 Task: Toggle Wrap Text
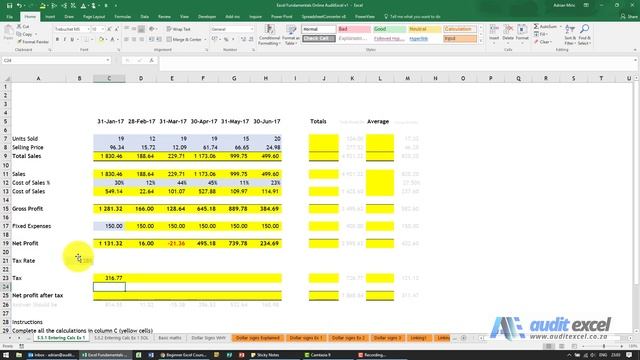tap(178, 29)
